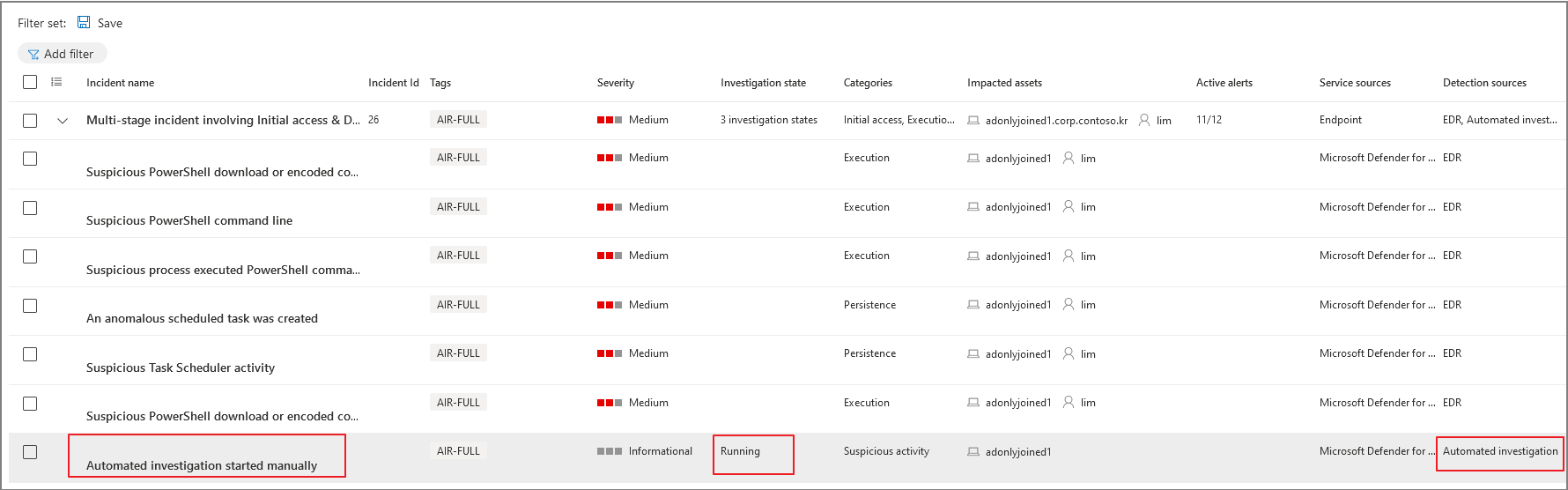
Task: Click Save next to Filter set
Action: pos(110,23)
